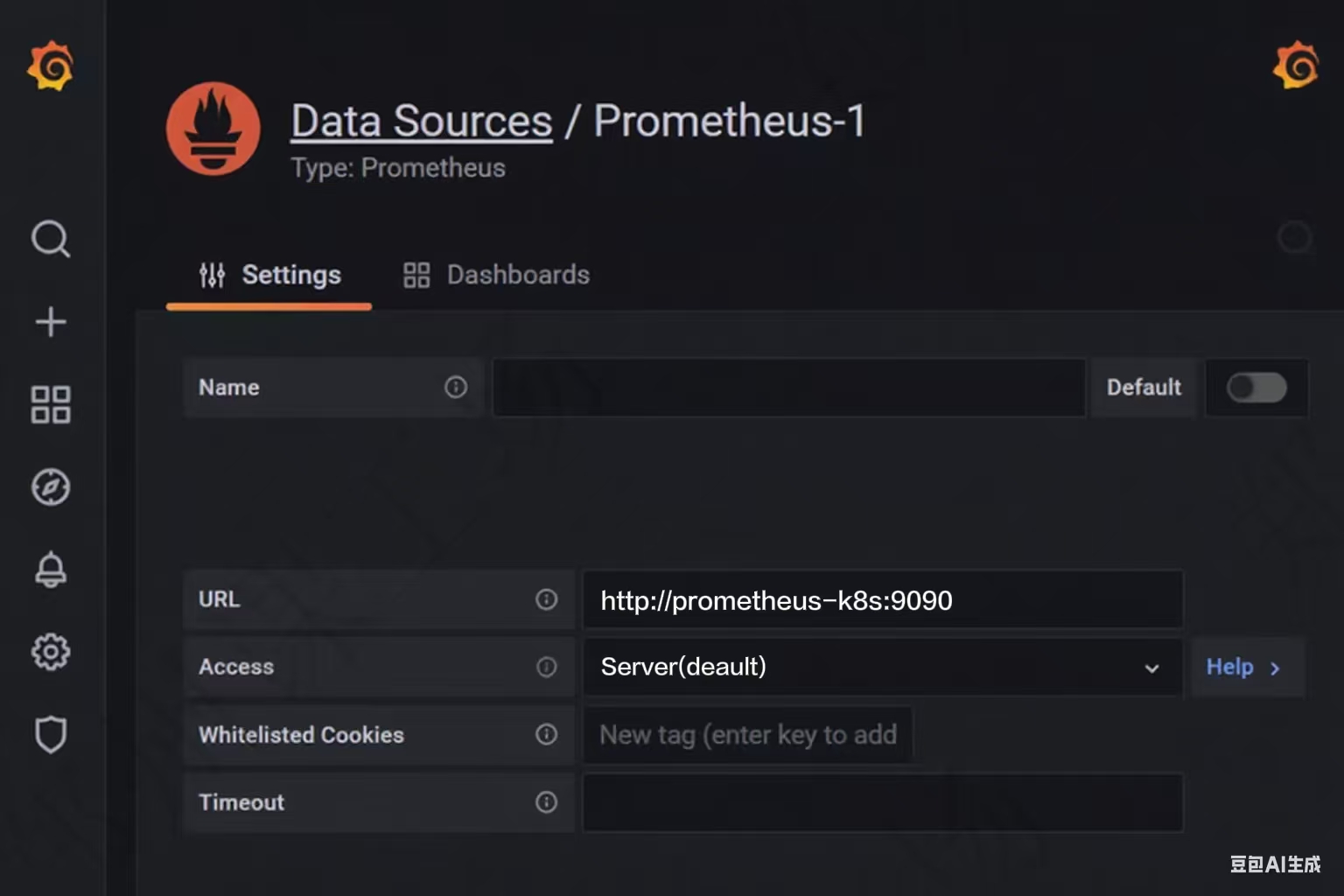Screen dimensions: 1344x896
Task: Click the "Prometheus-1" title text
Action: coord(730,121)
